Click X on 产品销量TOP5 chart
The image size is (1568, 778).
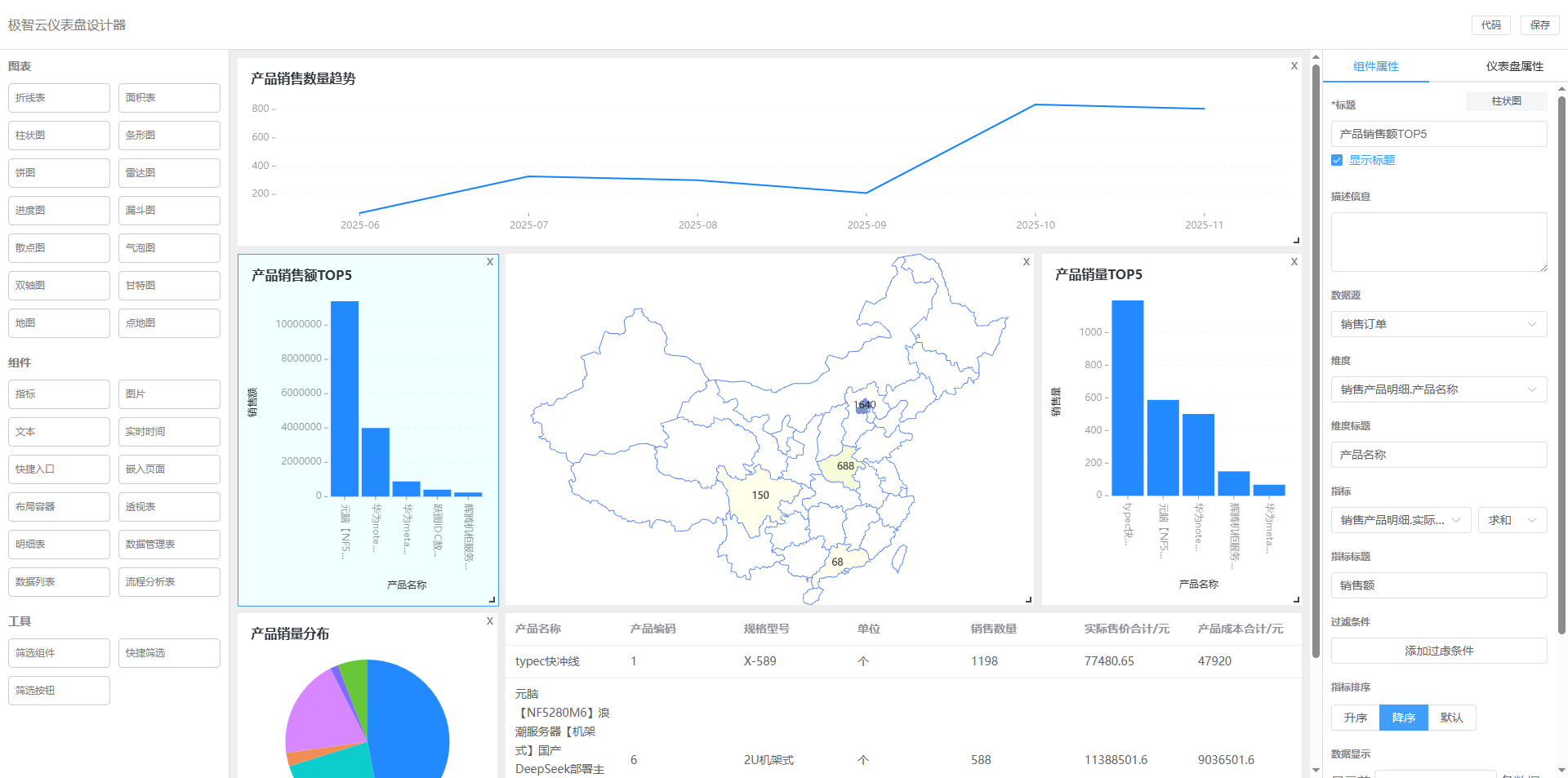(x=1294, y=262)
